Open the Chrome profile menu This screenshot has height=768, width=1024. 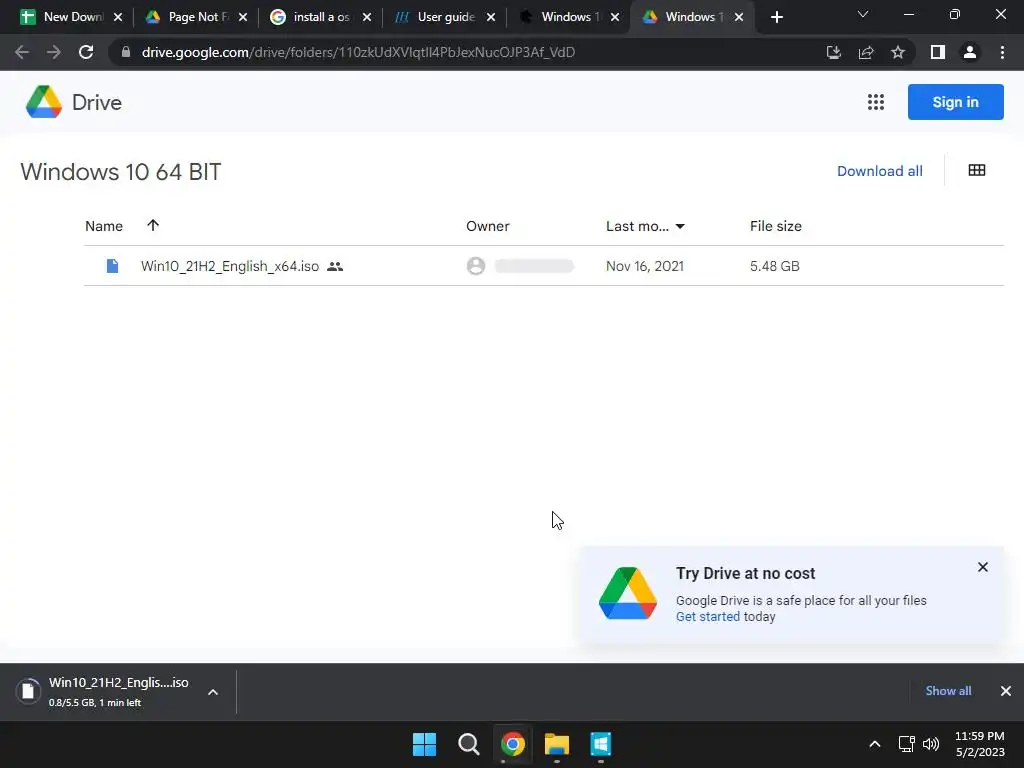point(969,52)
